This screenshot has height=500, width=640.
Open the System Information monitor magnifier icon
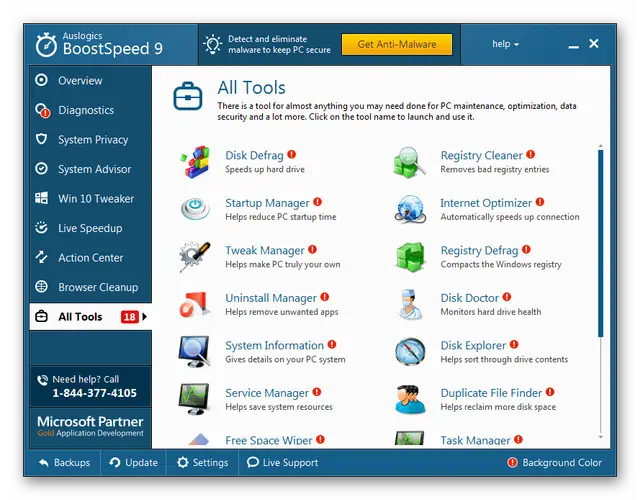pyautogui.click(x=195, y=352)
